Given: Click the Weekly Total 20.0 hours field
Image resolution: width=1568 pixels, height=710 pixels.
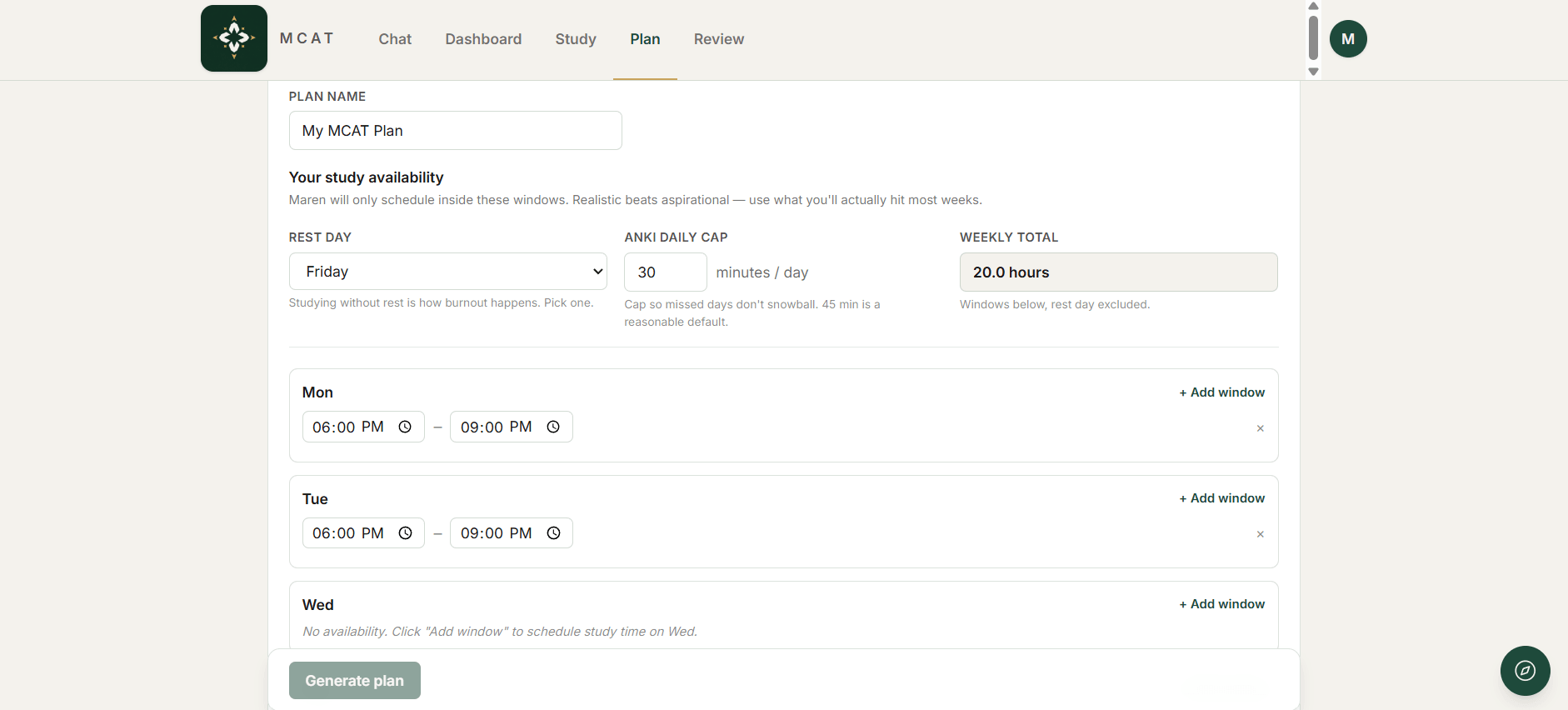Looking at the screenshot, I should (x=1118, y=272).
